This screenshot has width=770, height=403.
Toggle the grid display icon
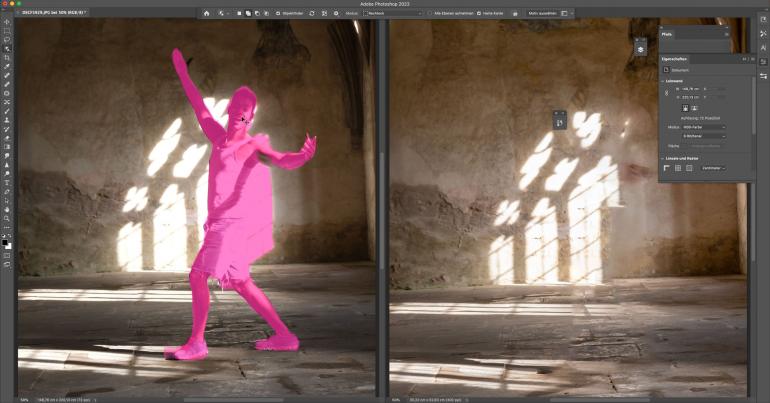click(678, 168)
